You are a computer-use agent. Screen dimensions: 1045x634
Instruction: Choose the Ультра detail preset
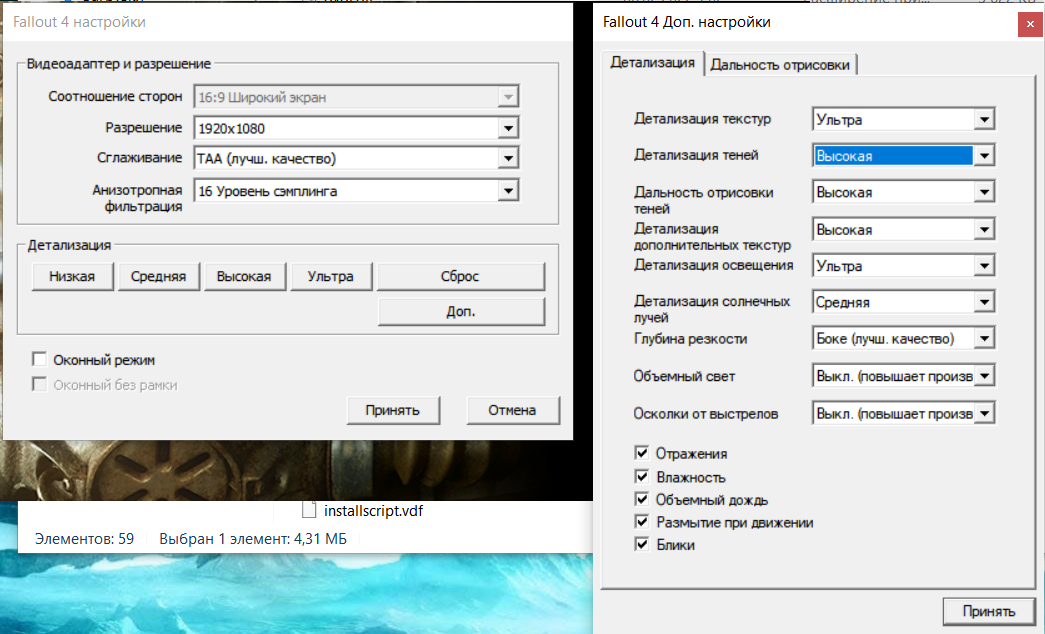point(330,277)
